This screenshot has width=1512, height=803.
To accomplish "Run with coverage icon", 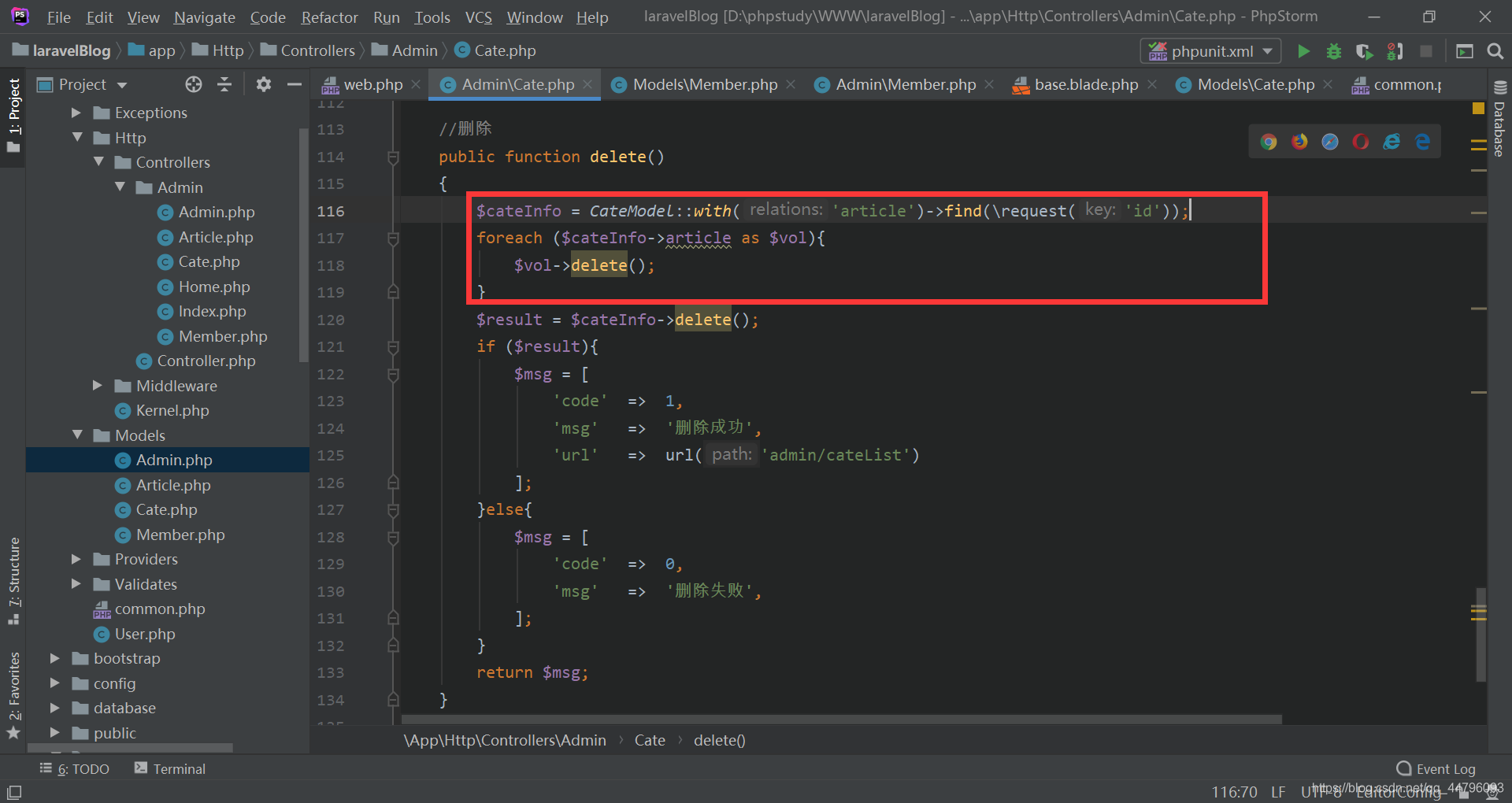I will click(1364, 51).
